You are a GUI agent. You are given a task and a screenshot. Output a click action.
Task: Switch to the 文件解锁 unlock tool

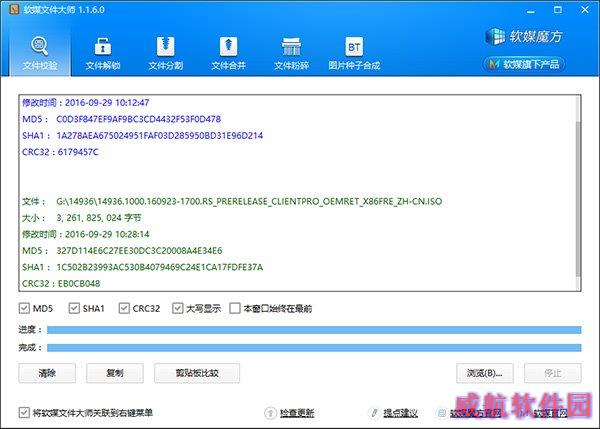pyautogui.click(x=103, y=53)
